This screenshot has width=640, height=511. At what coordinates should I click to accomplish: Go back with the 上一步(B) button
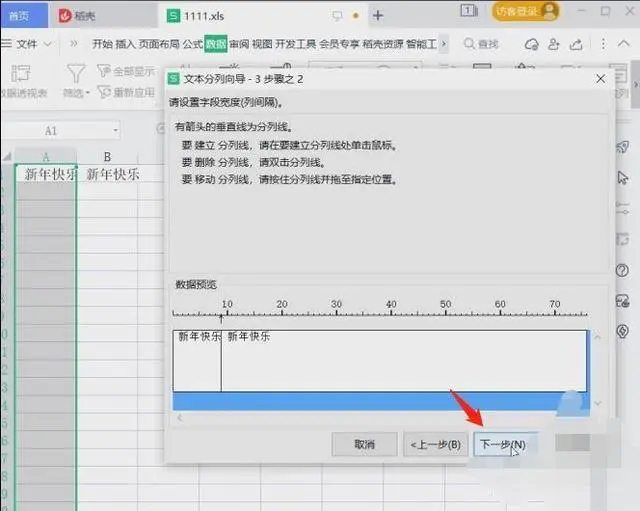click(434, 444)
